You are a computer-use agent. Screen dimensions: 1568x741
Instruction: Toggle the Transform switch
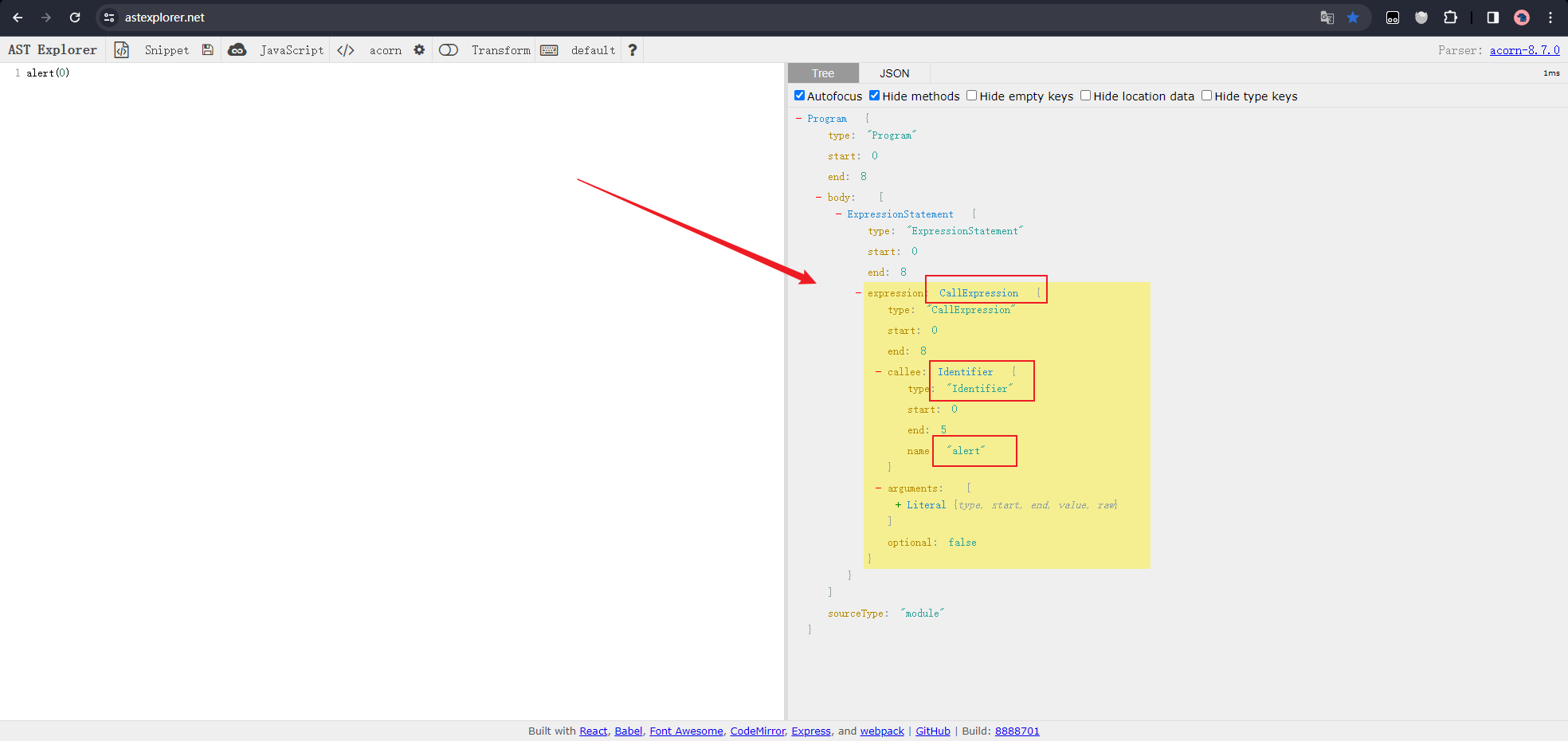(449, 50)
